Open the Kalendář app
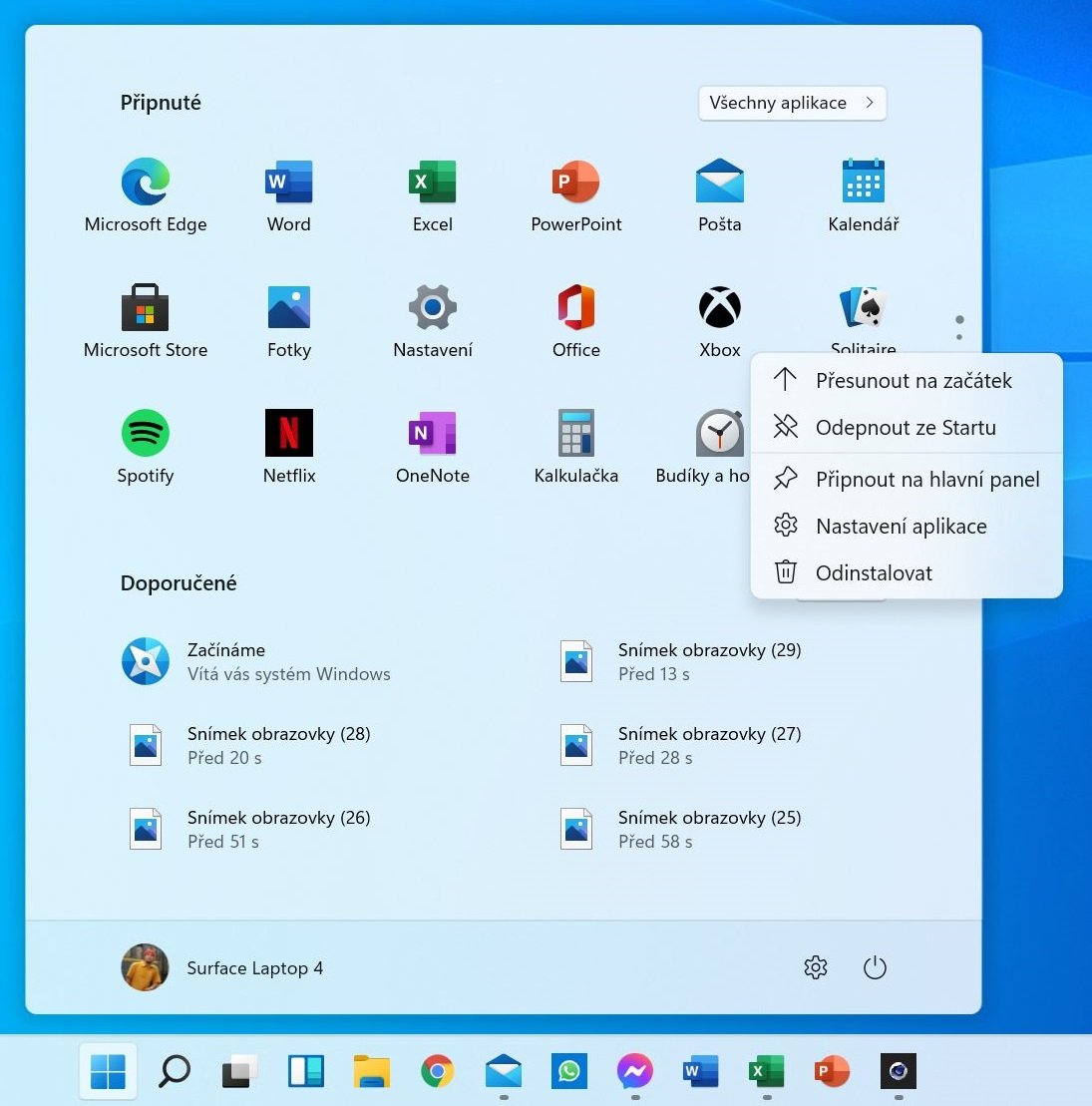Viewport: 1092px width, 1106px height. point(864,195)
